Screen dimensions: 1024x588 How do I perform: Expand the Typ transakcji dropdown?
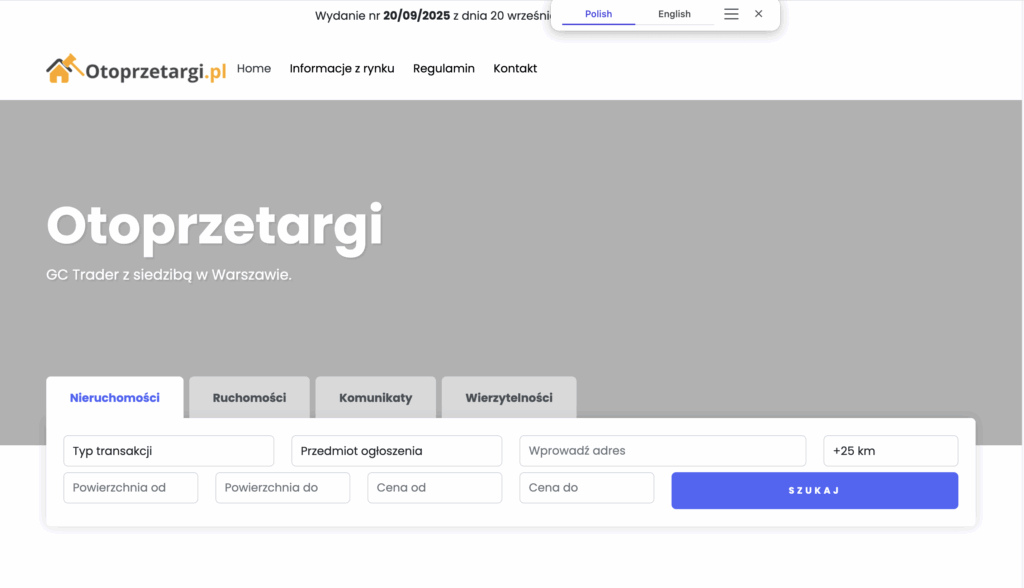coord(168,451)
